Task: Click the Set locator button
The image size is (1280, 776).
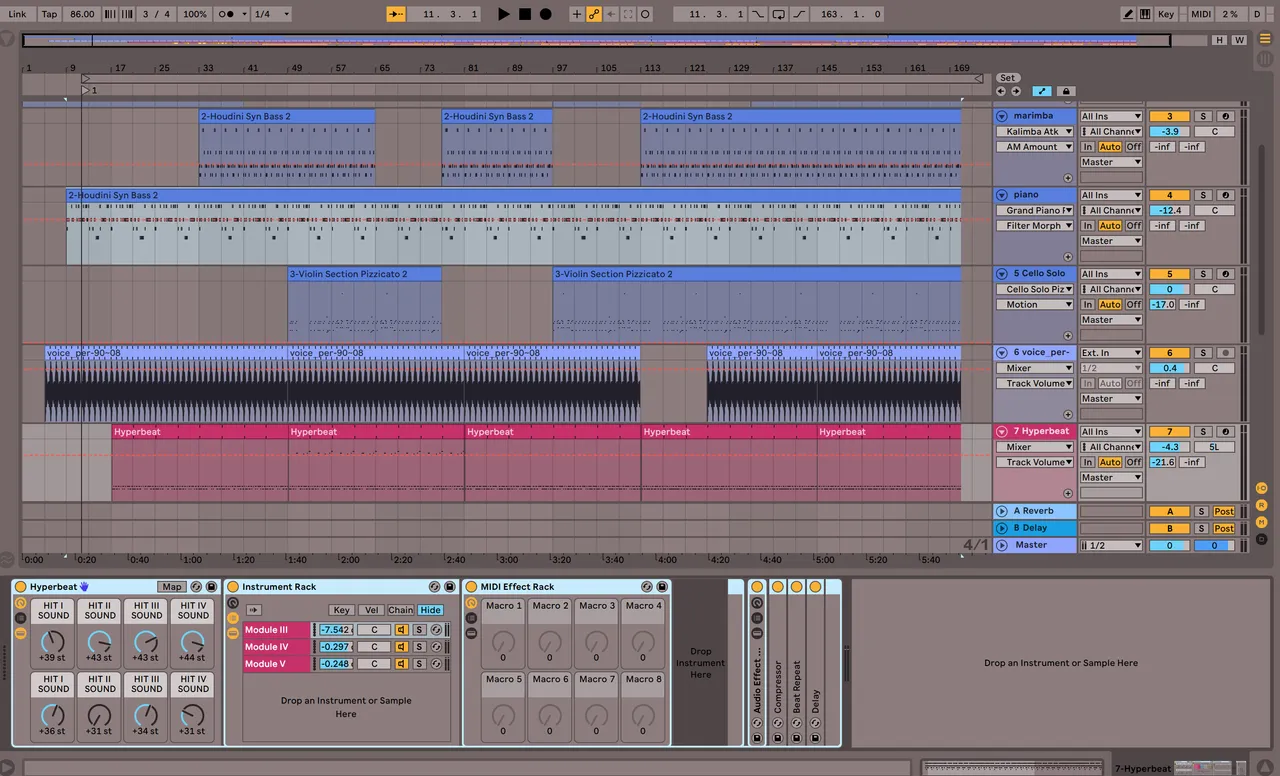Action: coord(1007,78)
